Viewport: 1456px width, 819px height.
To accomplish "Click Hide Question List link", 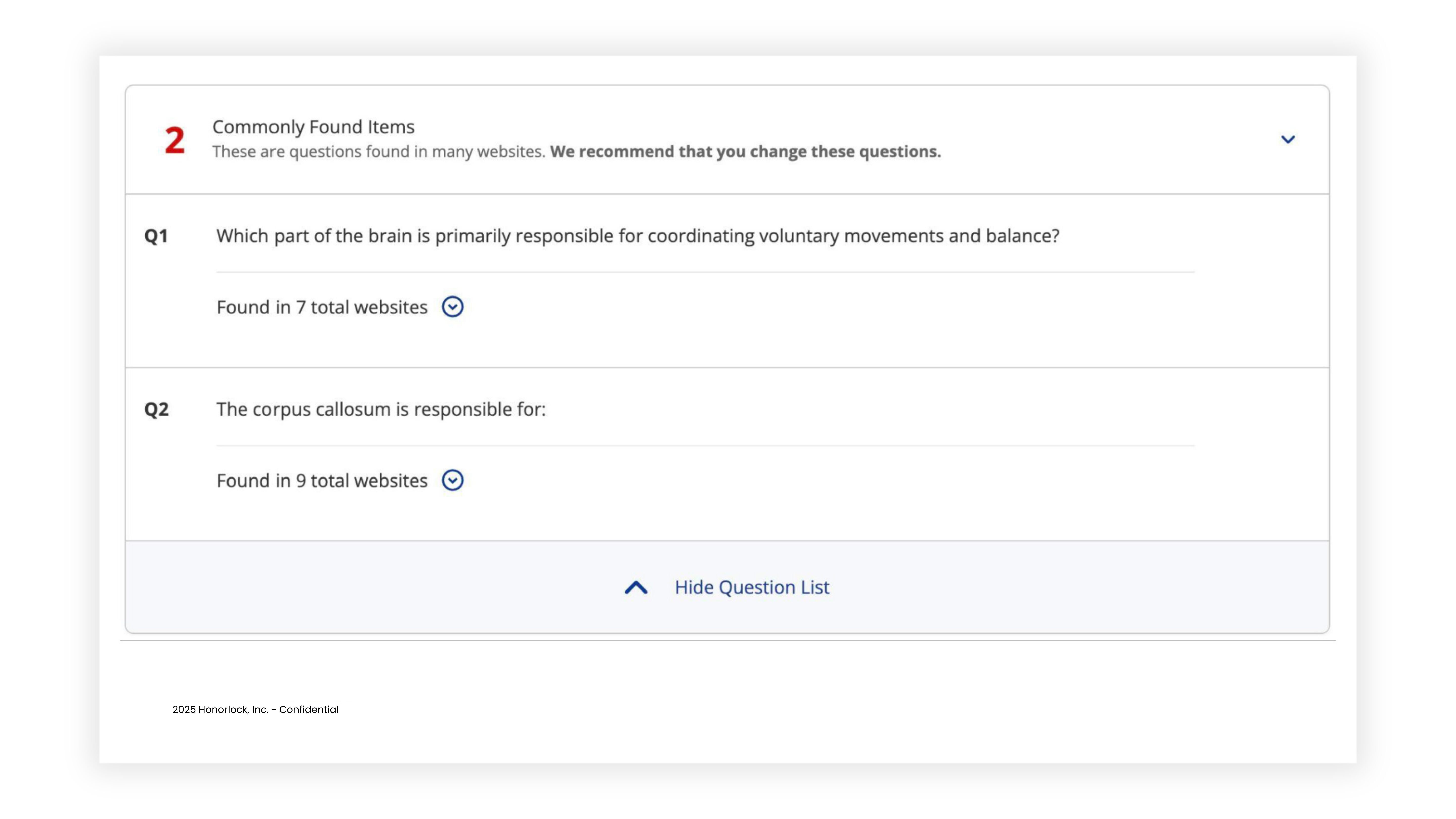I will [752, 587].
